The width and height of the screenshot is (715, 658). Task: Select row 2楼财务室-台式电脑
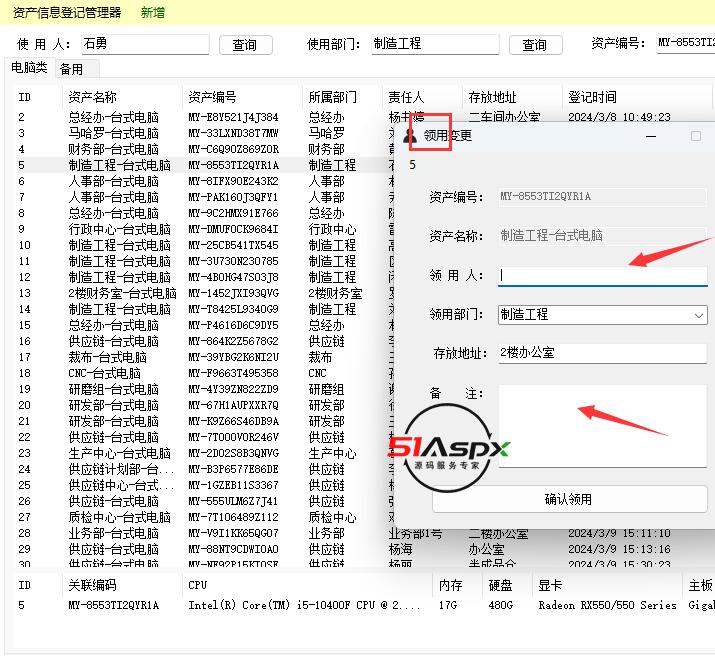[x=122, y=293]
